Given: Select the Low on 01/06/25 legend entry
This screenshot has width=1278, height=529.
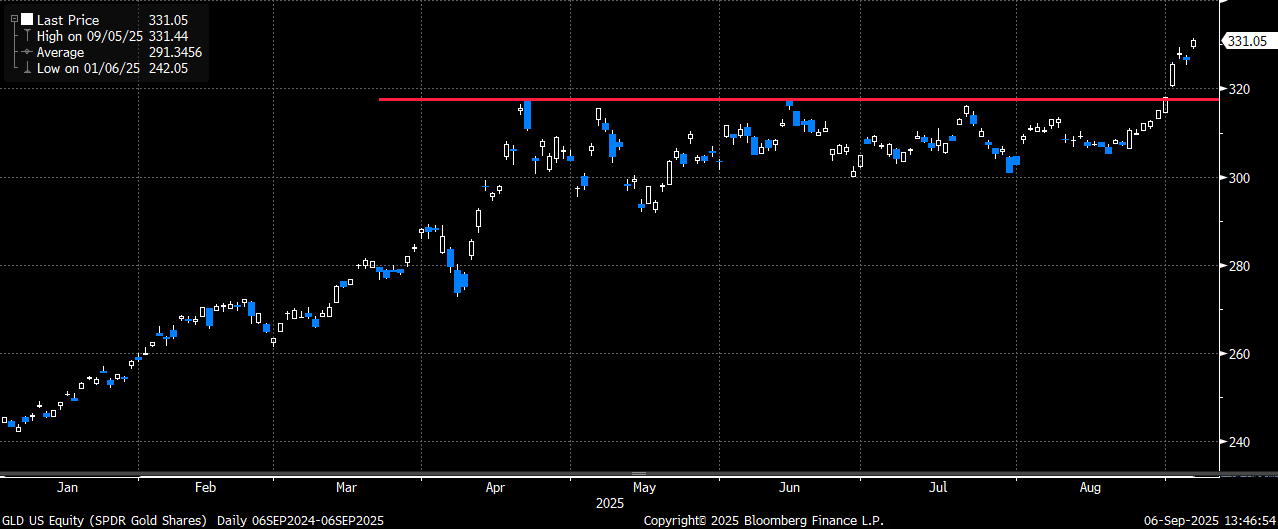Looking at the screenshot, I should 88,68.
